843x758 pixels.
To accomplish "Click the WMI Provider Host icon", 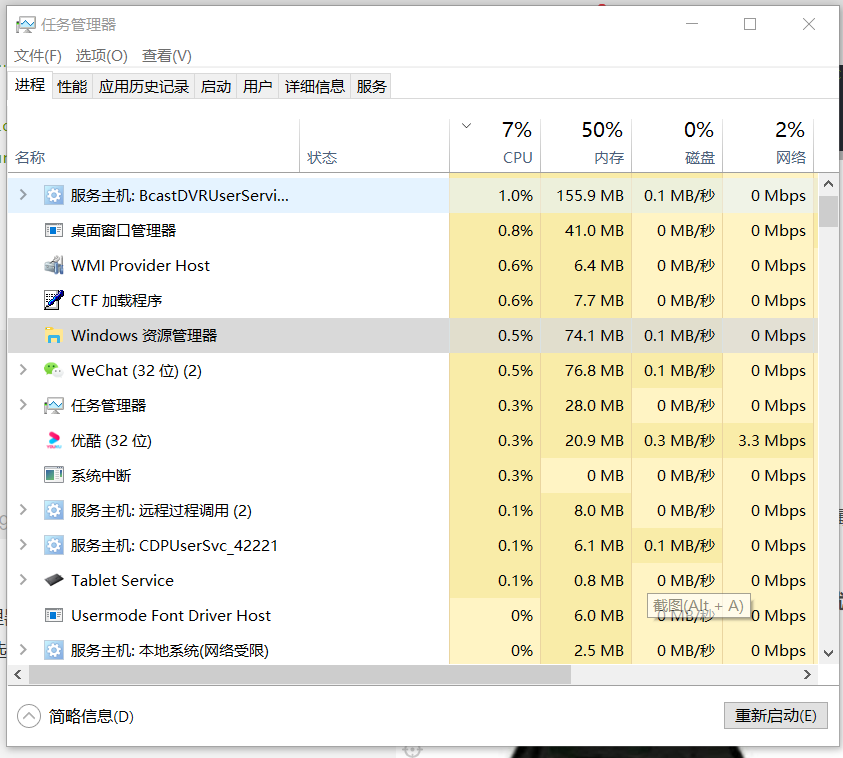I will point(53,265).
